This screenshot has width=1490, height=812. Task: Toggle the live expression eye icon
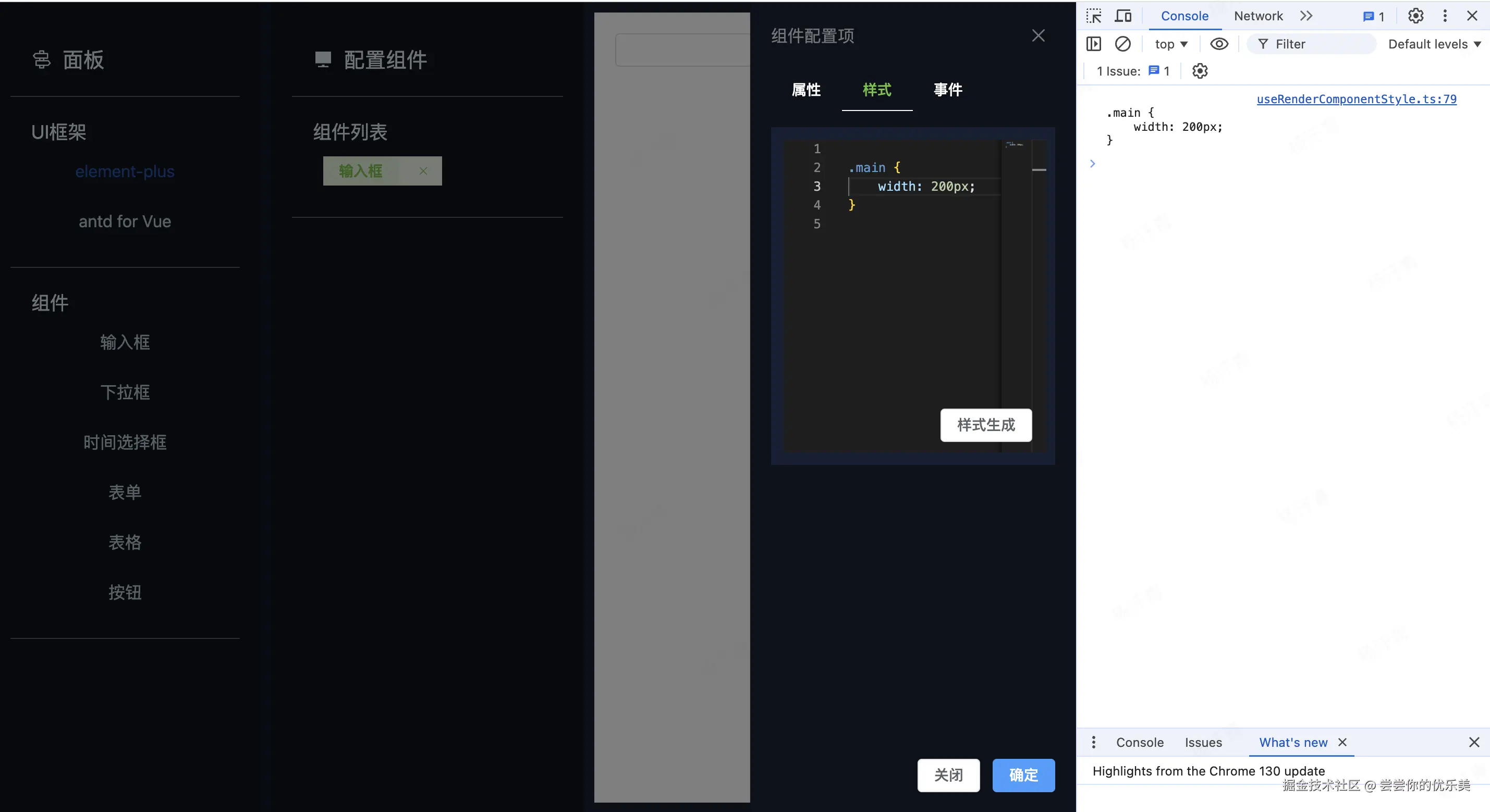coord(1219,43)
